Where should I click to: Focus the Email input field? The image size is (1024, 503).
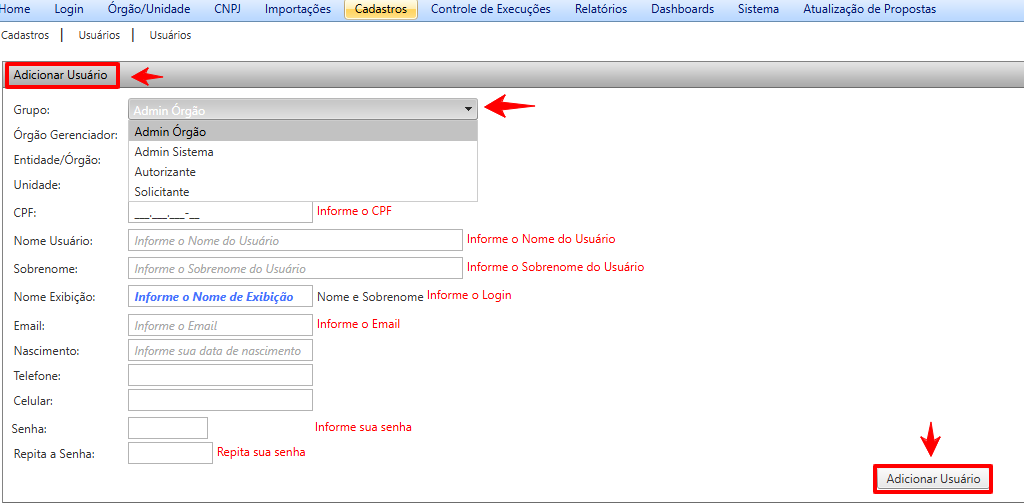click(x=220, y=325)
